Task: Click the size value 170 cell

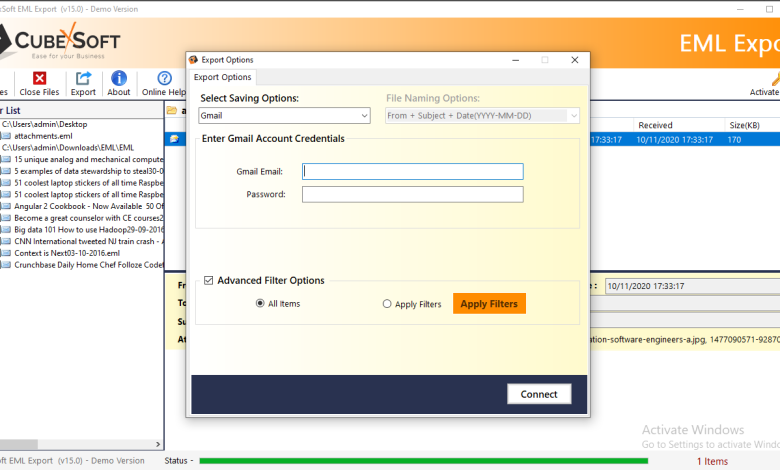Action: [x=734, y=140]
